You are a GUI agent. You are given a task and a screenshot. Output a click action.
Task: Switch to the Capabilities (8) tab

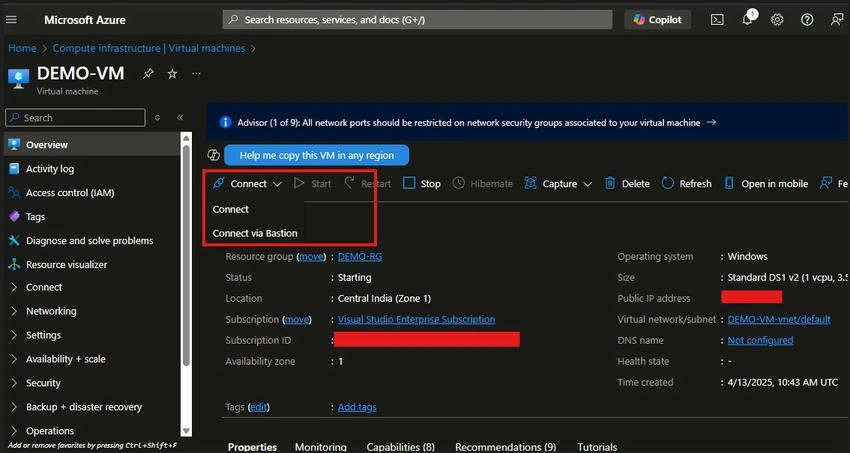pyautogui.click(x=401, y=447)
